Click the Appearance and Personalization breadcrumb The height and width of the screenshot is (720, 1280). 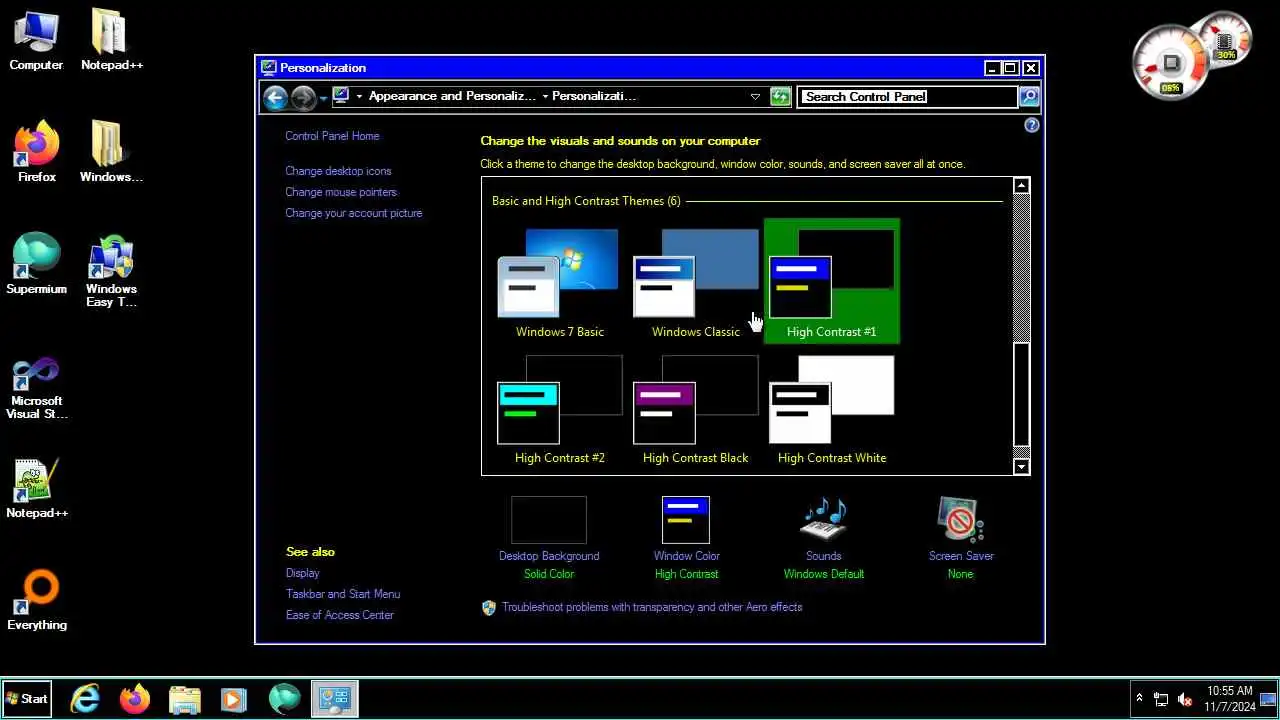452,96
